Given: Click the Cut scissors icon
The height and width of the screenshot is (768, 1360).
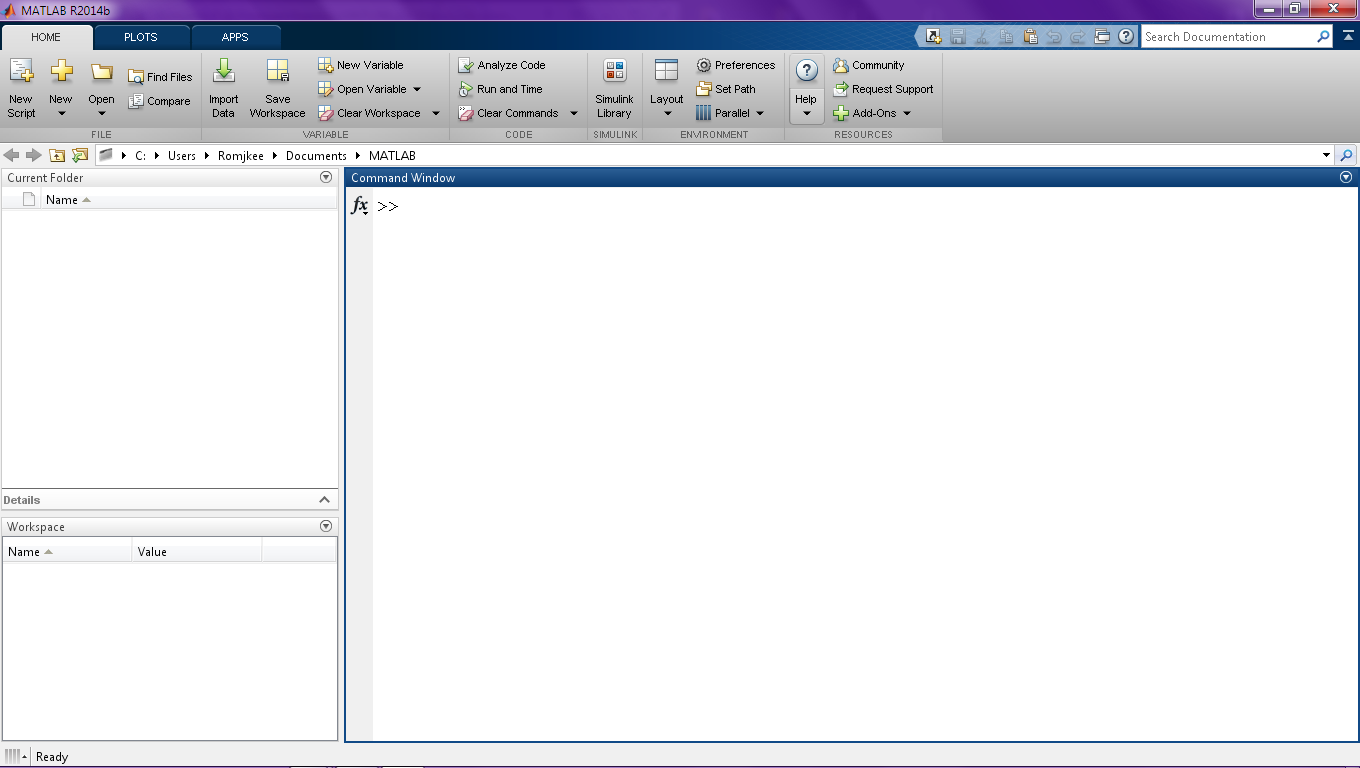Looking at the screenshot, I should coord(982,37).
